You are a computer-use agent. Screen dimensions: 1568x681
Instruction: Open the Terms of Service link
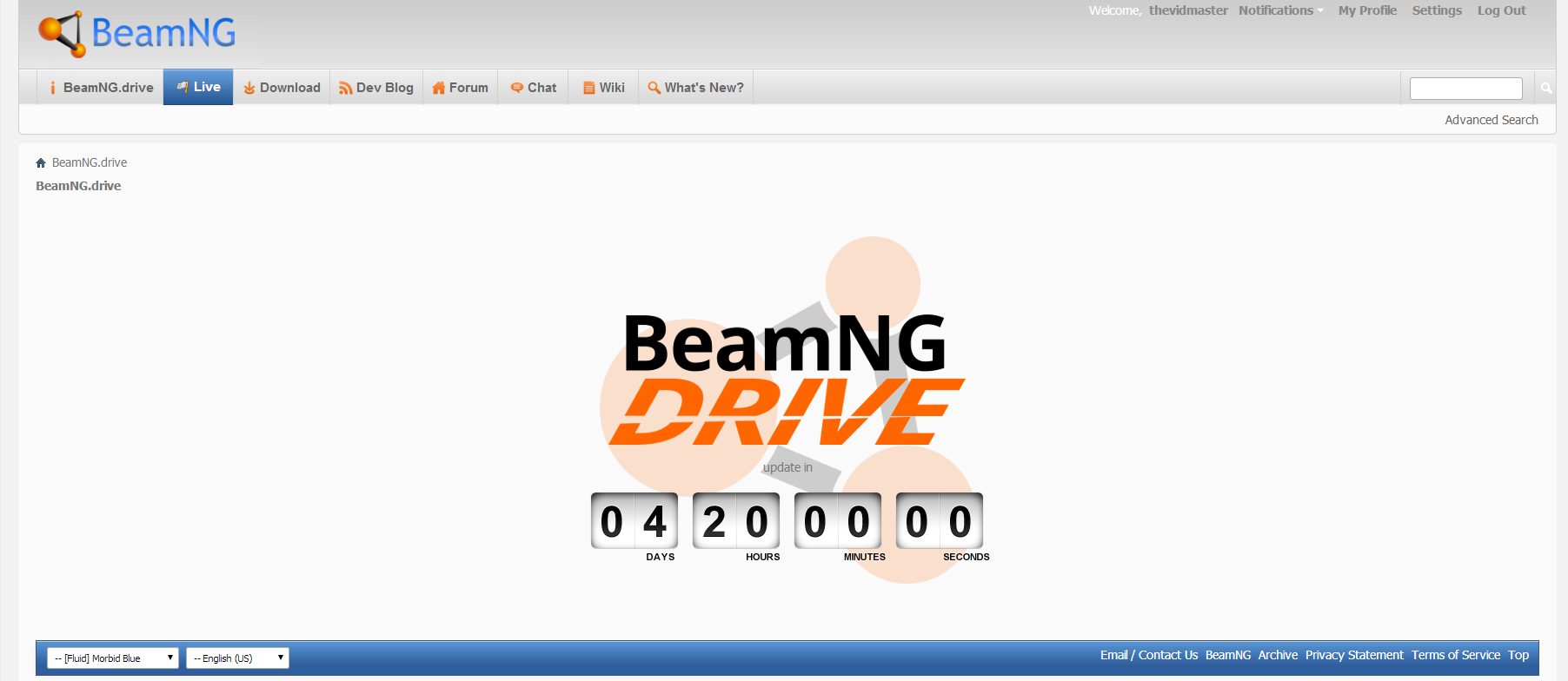(1456, 655)
